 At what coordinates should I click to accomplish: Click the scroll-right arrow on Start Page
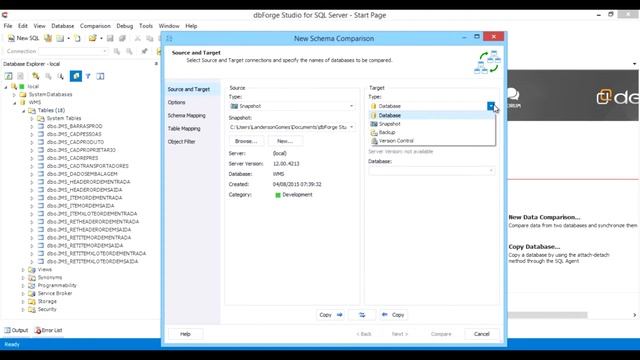634,315
